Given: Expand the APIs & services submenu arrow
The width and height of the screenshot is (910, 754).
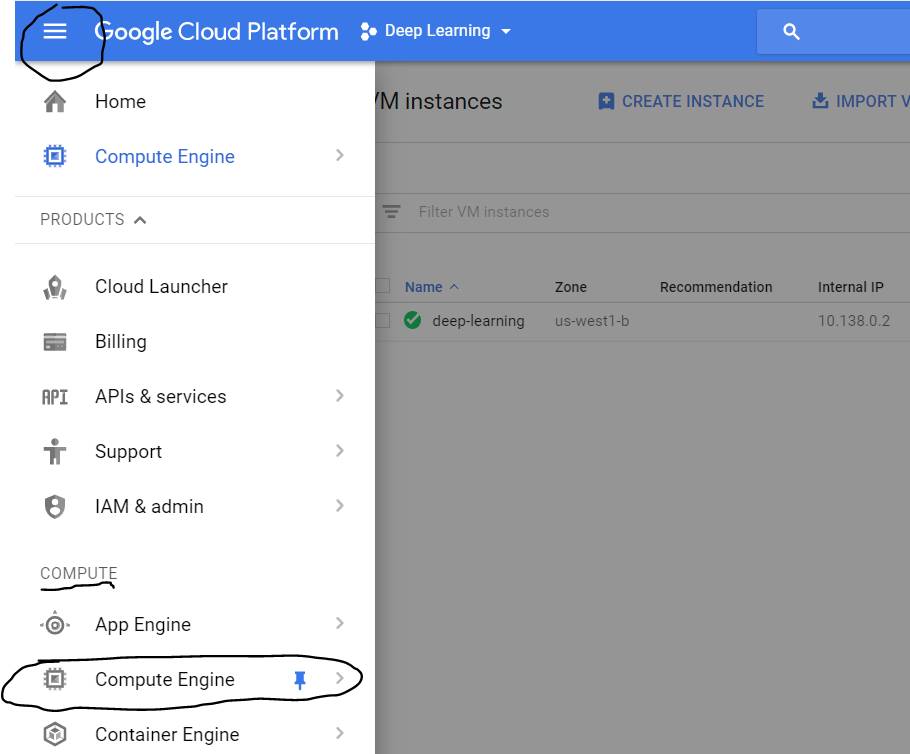Looking at the screenshot, I should 340,396.
